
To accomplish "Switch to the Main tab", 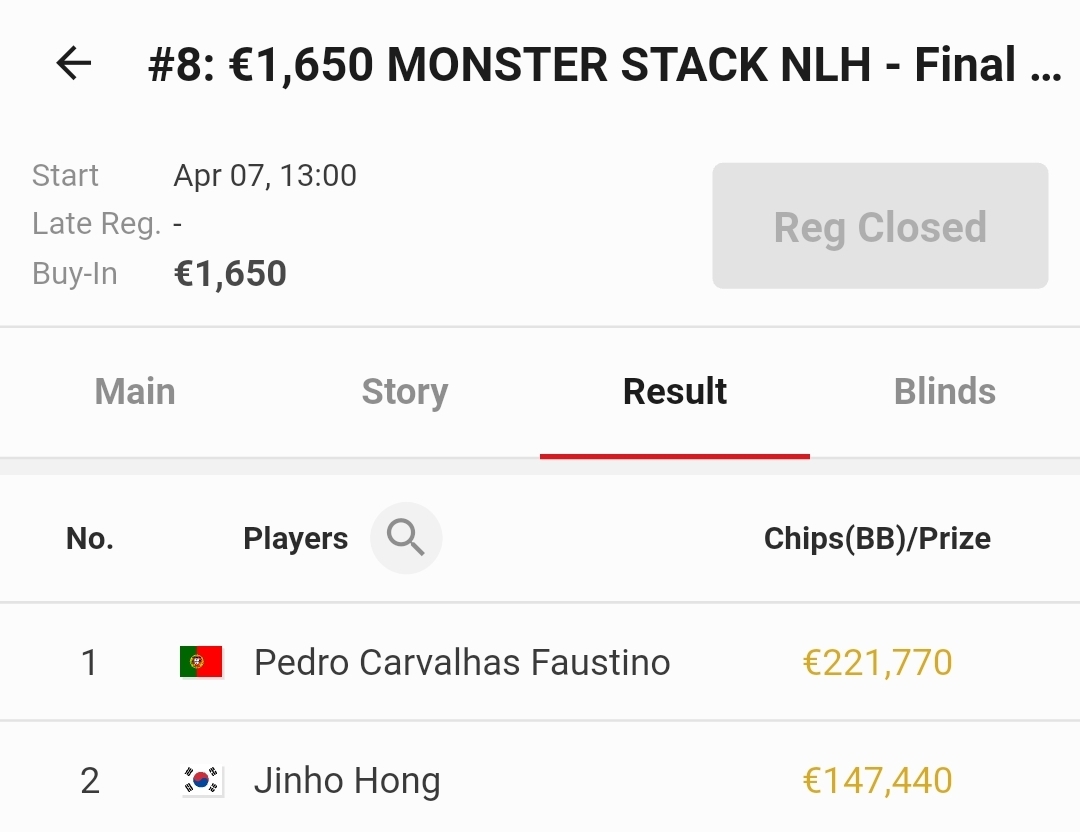I will click(135, 392).
